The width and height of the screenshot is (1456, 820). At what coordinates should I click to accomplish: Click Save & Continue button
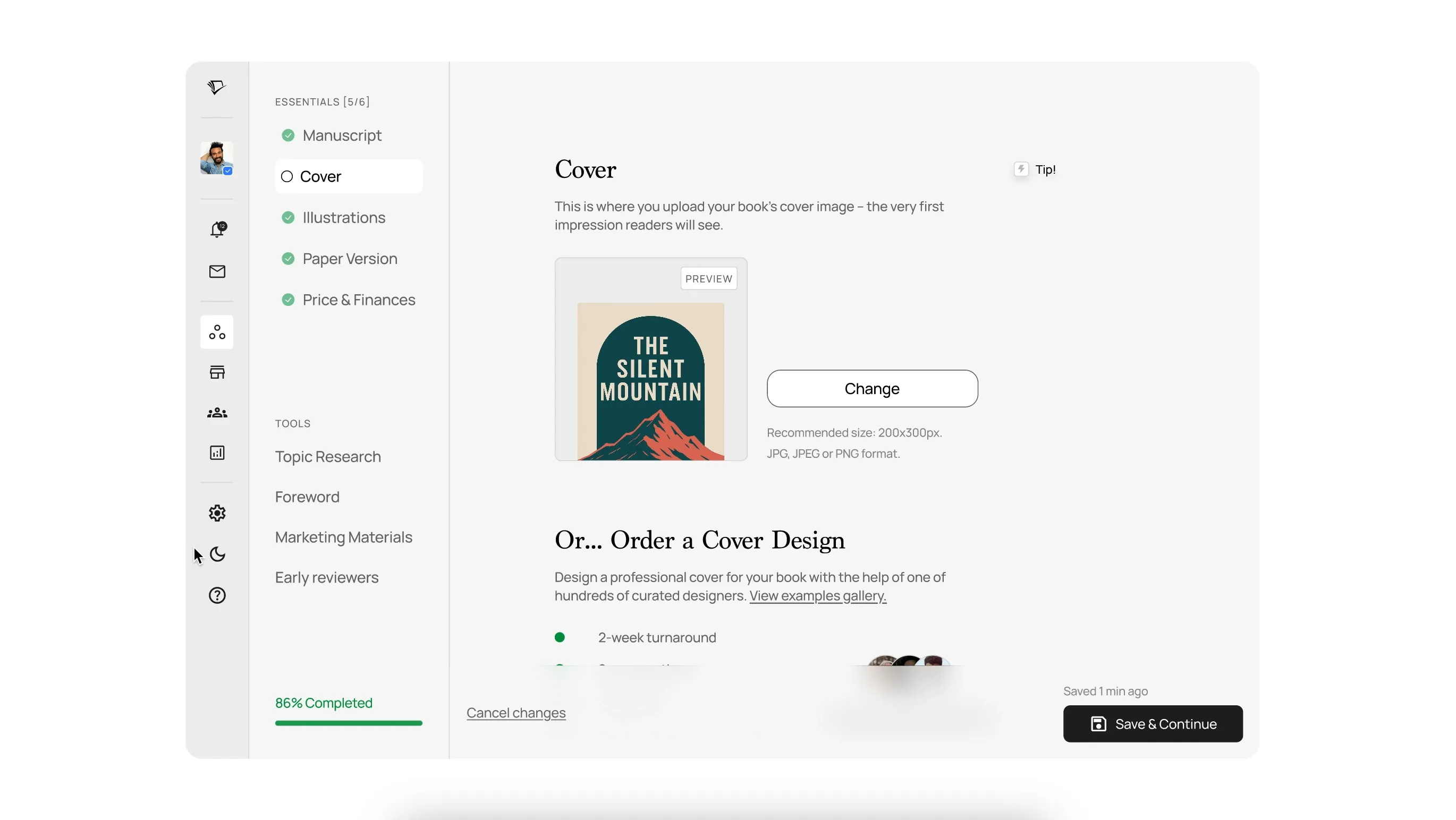(x=1153, y=723)
